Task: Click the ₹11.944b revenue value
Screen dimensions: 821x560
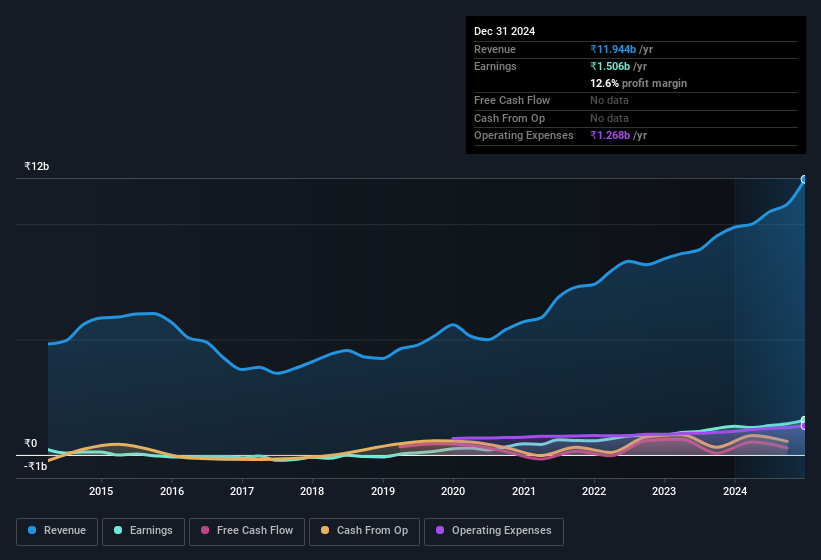Action: (613, 49)
